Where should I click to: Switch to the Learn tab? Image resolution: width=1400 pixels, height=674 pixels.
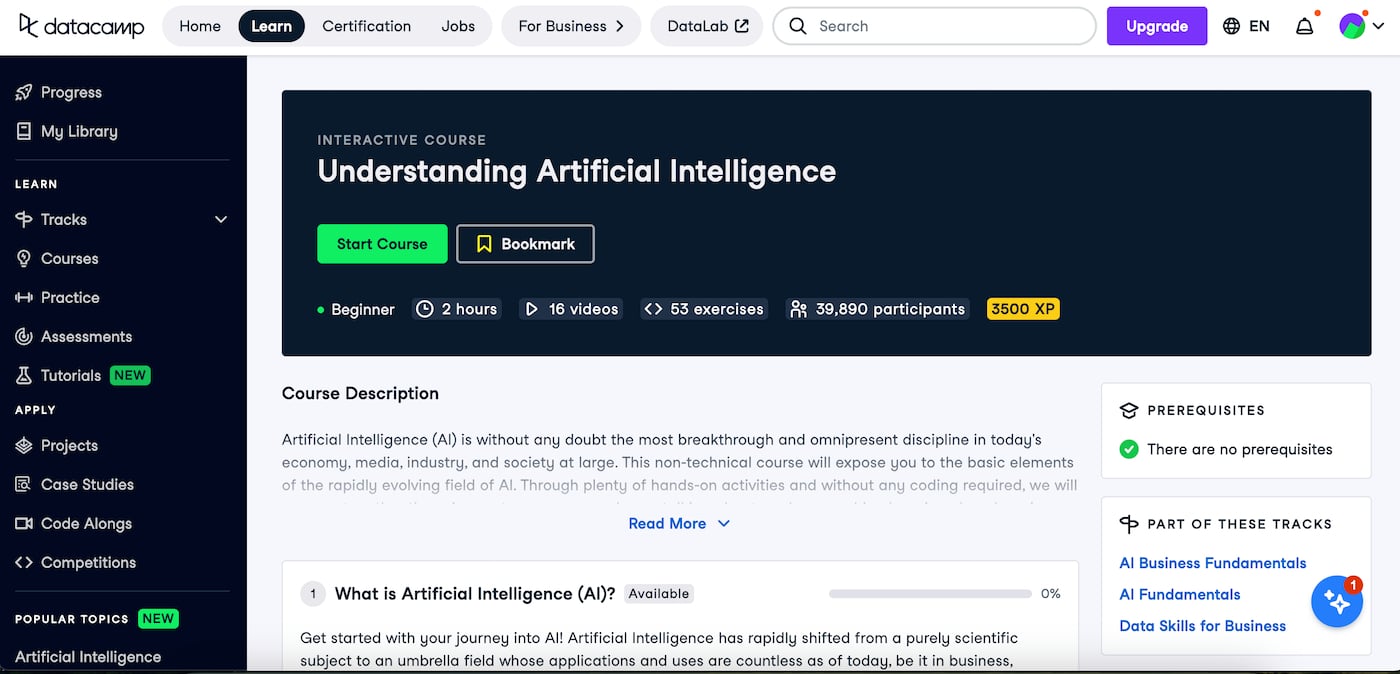271,26
